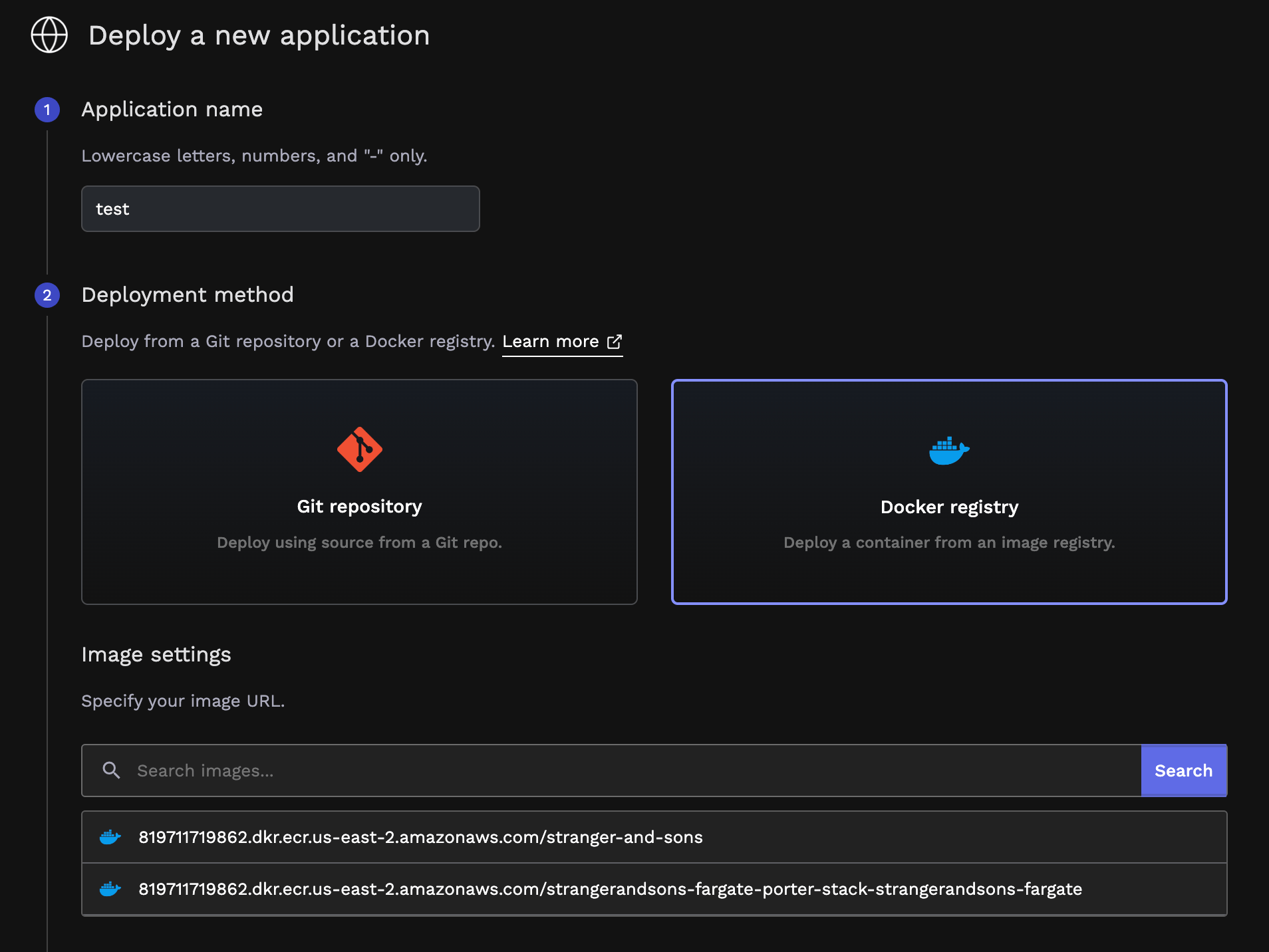1269x952 pixels.
Task: Click the Docker icon beside stranger-and-sons image
Action: click(x=110, y=837)
